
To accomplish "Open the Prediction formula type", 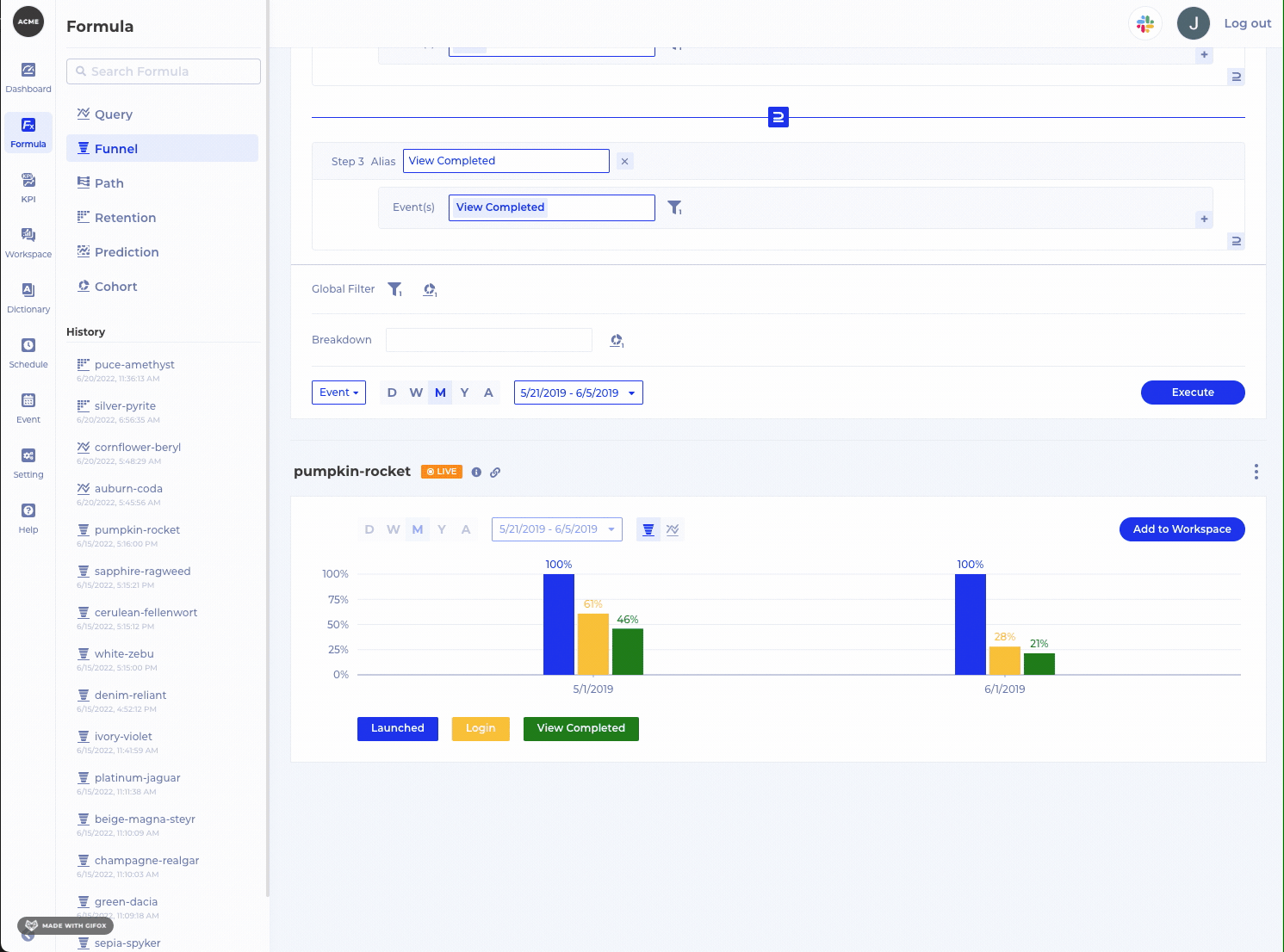I will pyautogui.click(x=162, y=251).
